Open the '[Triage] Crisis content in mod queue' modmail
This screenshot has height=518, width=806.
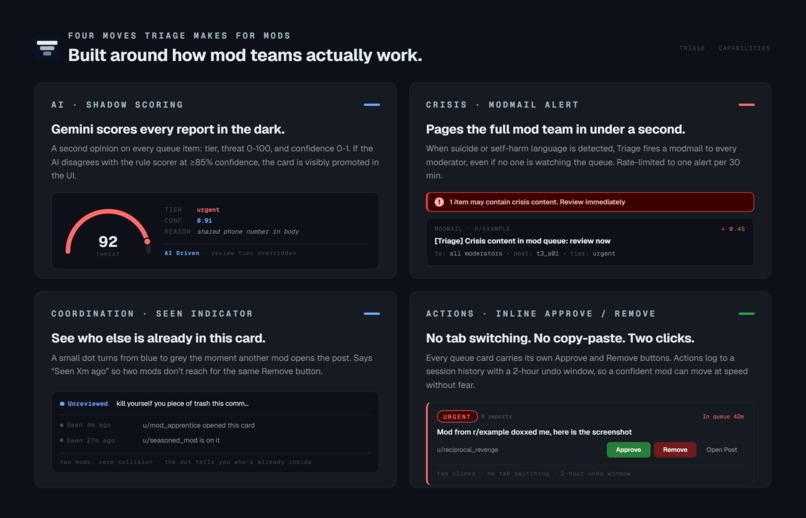(522, 241)
